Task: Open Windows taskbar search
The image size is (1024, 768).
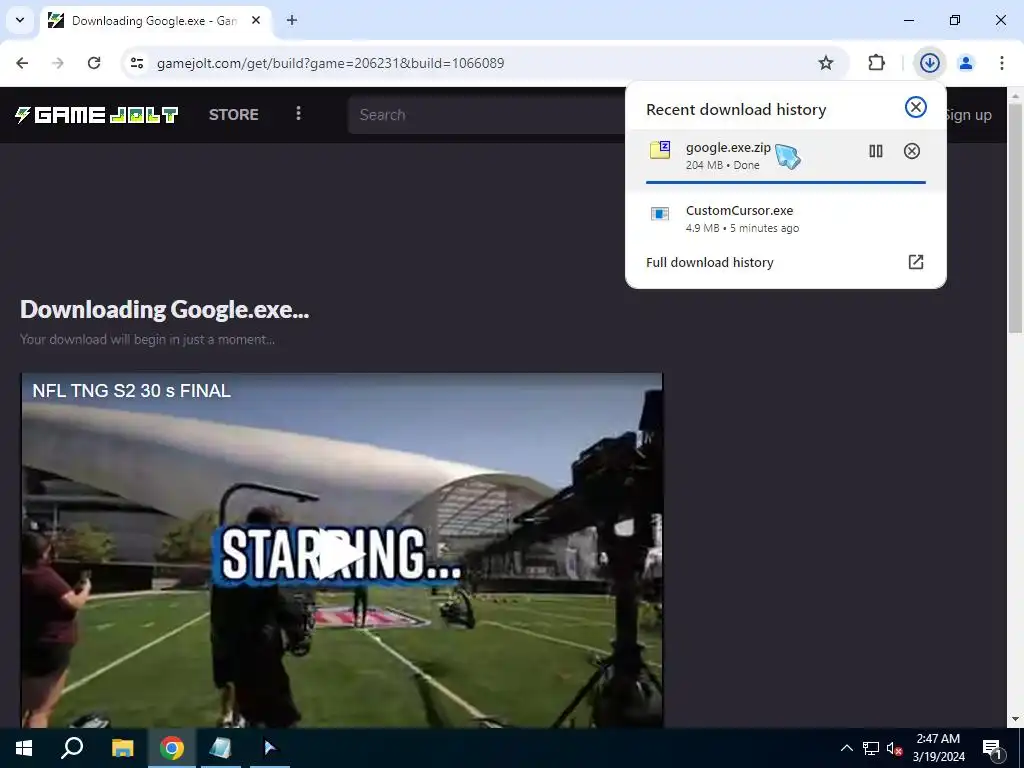Action: click(x=72, y=748)
